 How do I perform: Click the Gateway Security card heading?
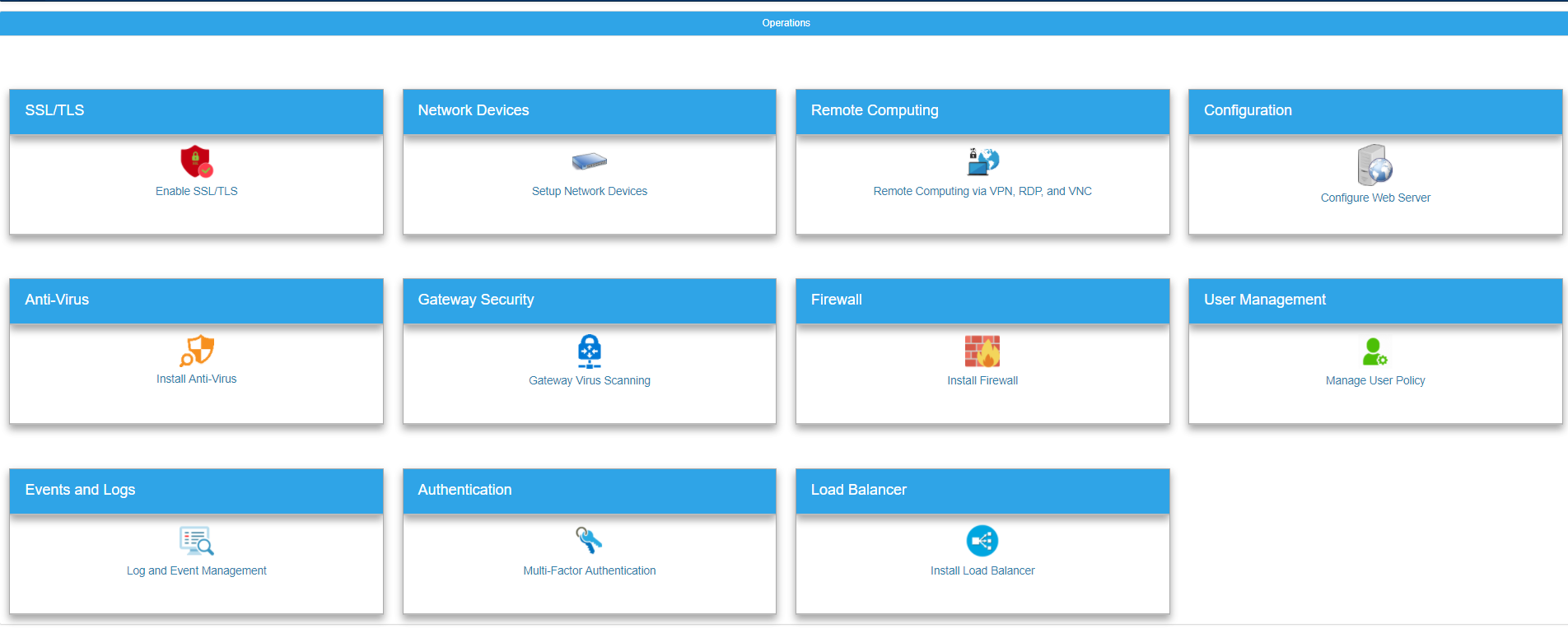pyautogui.click(x=590, y=300)
